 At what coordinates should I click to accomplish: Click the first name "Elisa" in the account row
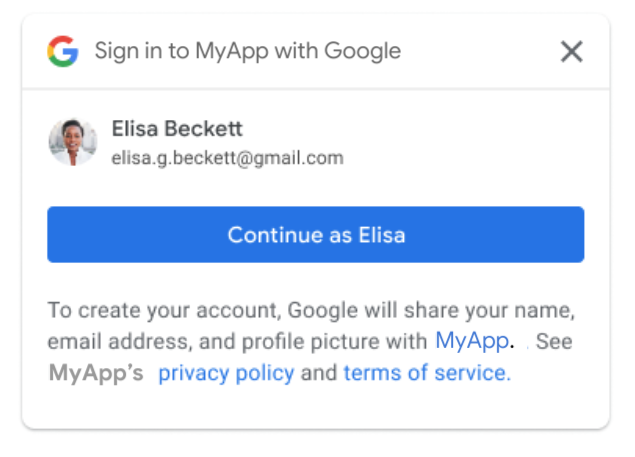(135, 129)
